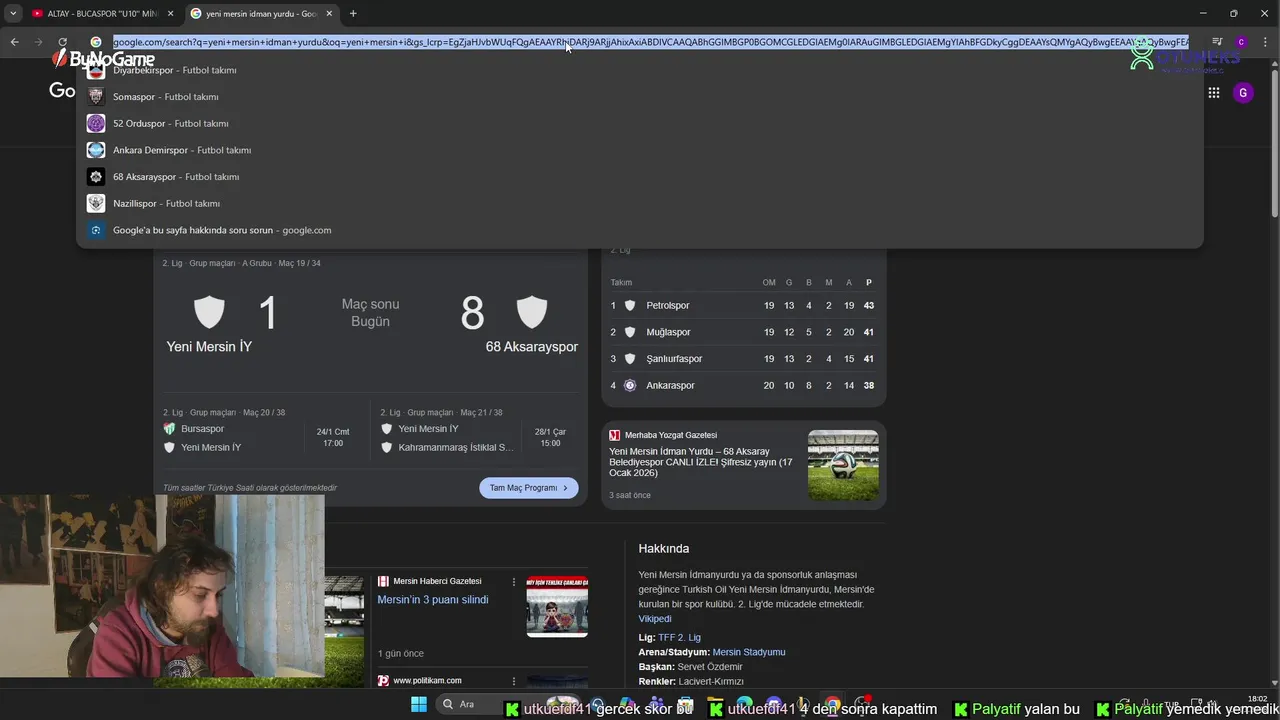Open the Bursaspor vs Yeni Mersin İY match
The image size is (1280, 720).
click(x=262, y=431)
